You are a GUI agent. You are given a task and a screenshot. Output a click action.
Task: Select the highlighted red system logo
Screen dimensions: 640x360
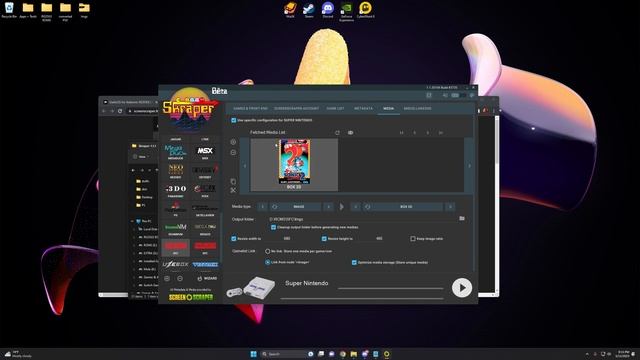(176, 246)
